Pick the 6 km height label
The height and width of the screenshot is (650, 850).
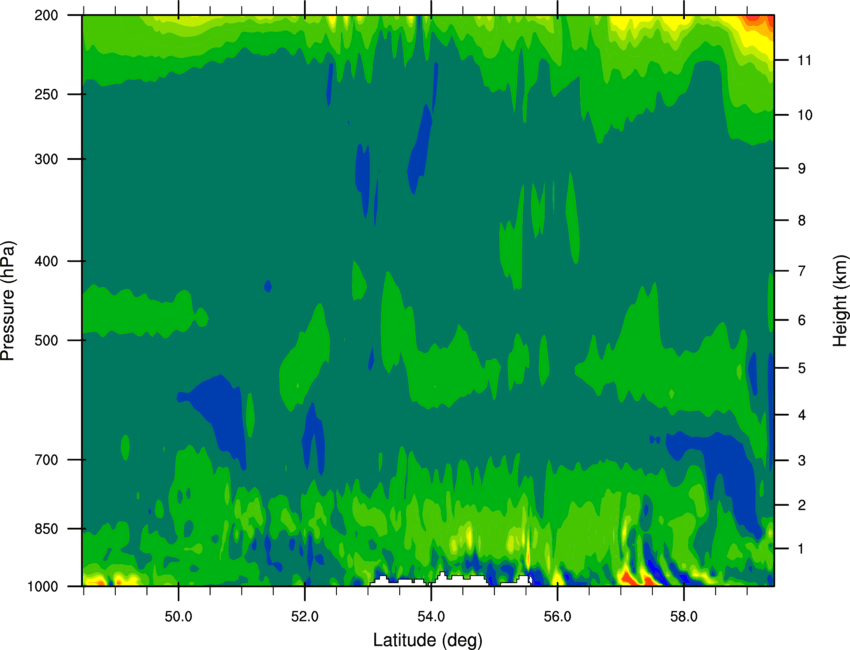[x=801, y=320]
